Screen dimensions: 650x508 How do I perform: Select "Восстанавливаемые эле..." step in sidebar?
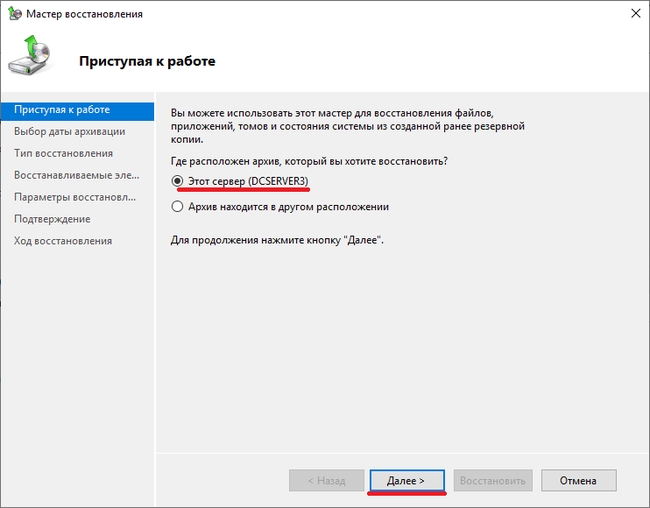(x=77, y=175)
